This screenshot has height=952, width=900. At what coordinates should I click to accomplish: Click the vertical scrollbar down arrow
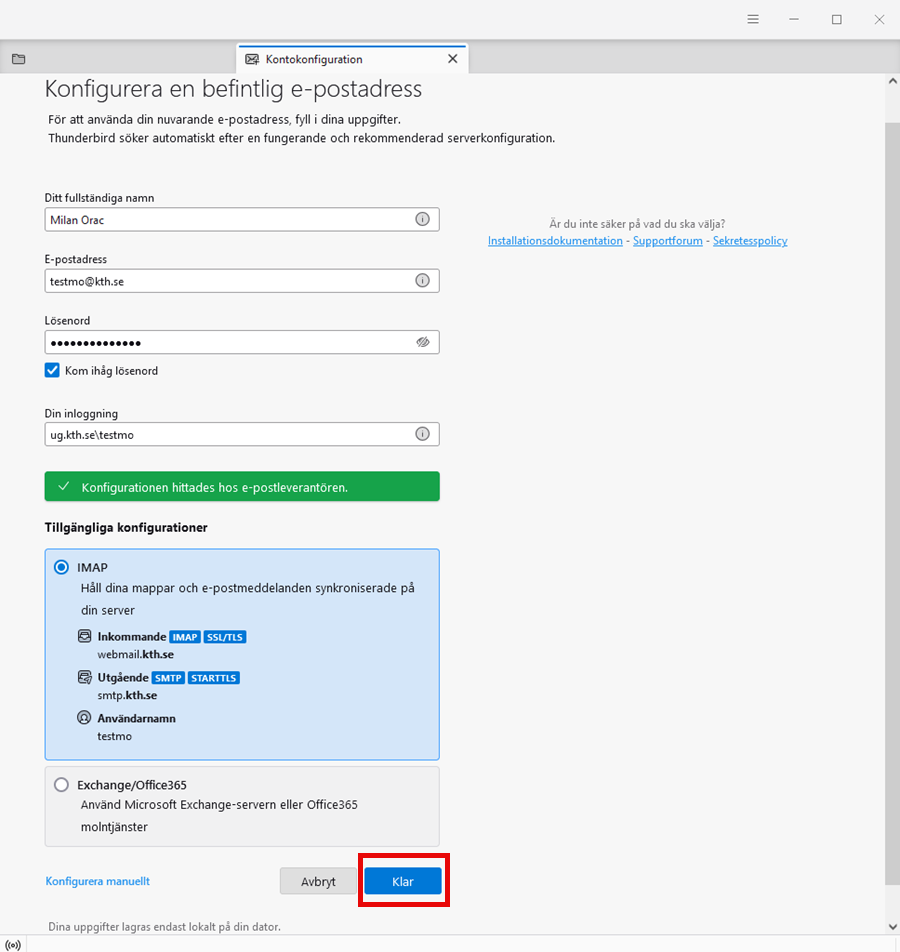tap(891, 926)
